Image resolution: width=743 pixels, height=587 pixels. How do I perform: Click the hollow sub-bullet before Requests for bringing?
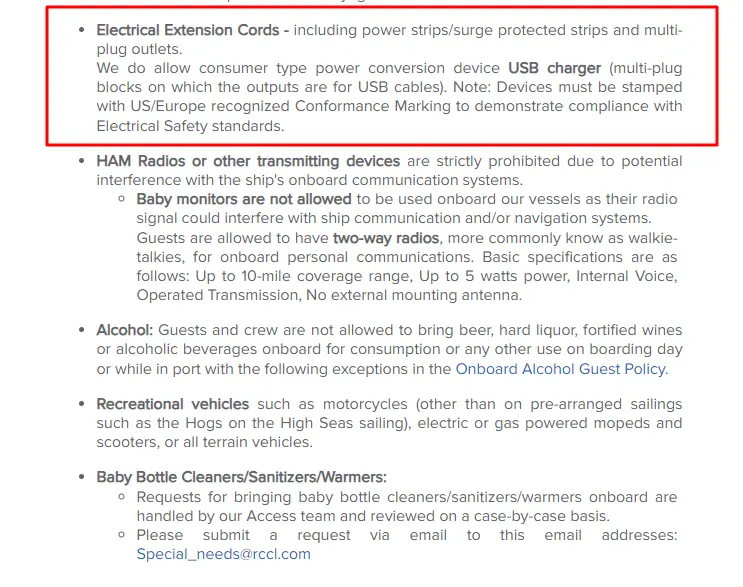pyautogui.click(x=122, y=497)
